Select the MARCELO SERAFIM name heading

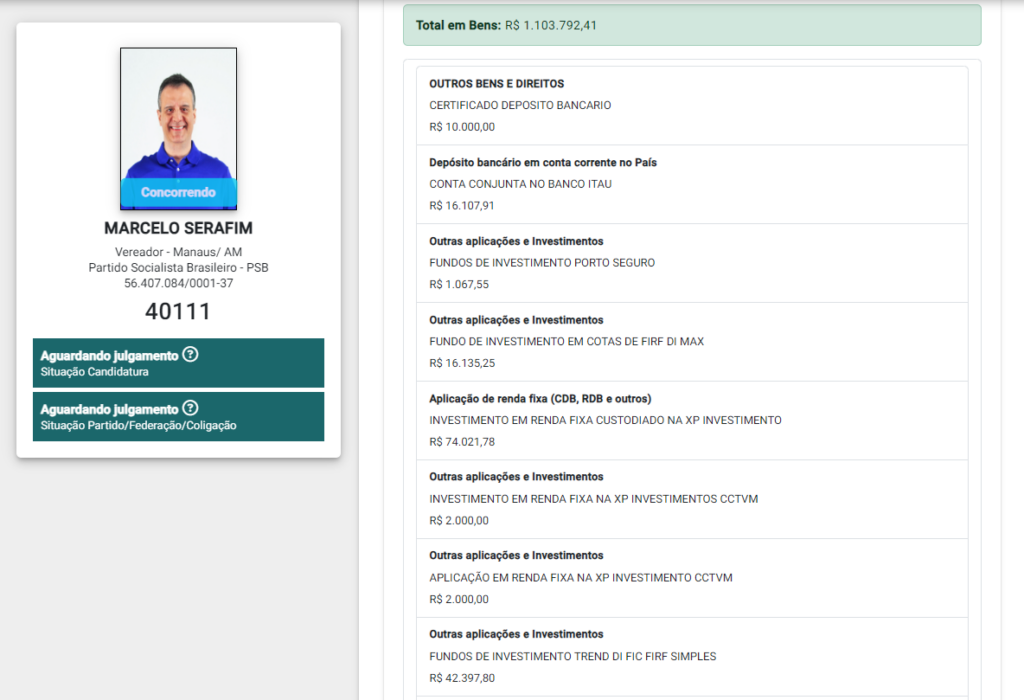click(x=178, y=229)
